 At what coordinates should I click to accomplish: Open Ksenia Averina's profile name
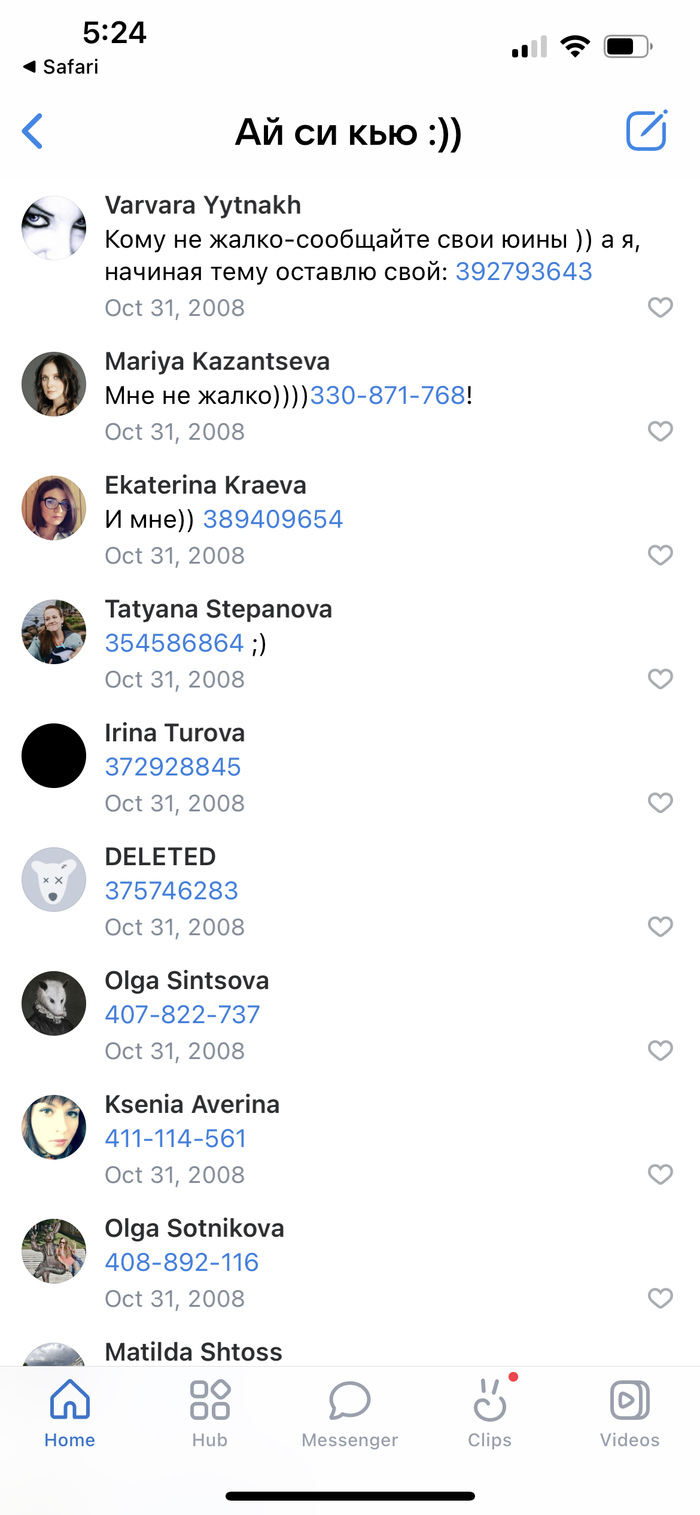coord(192,1105)
